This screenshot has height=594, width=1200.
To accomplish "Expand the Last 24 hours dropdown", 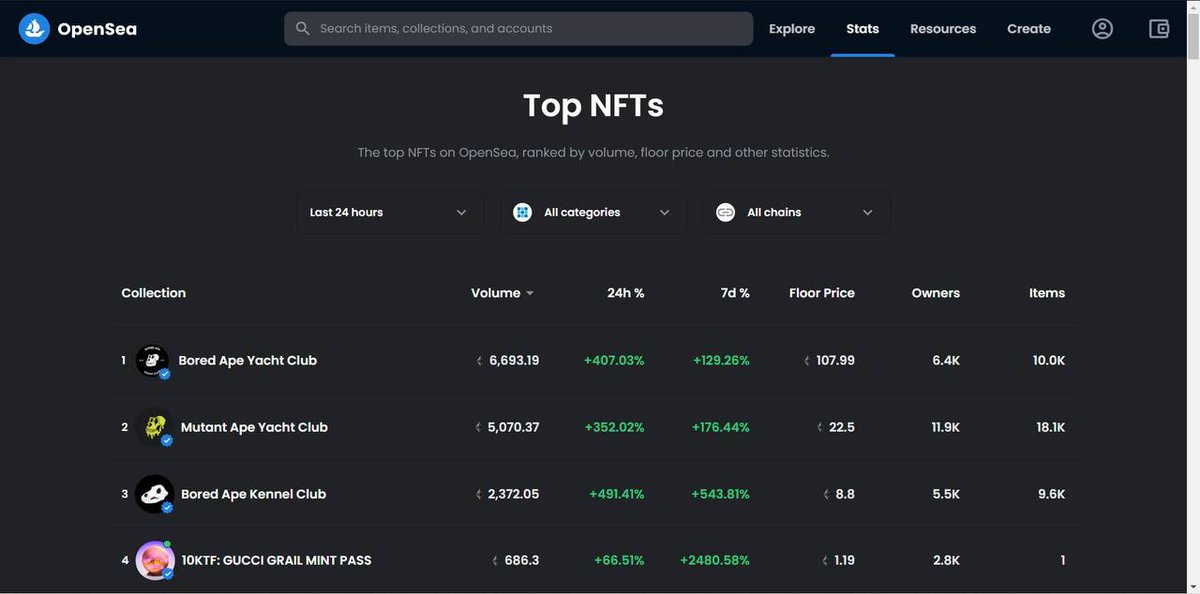I will click(x=389, y=212).
